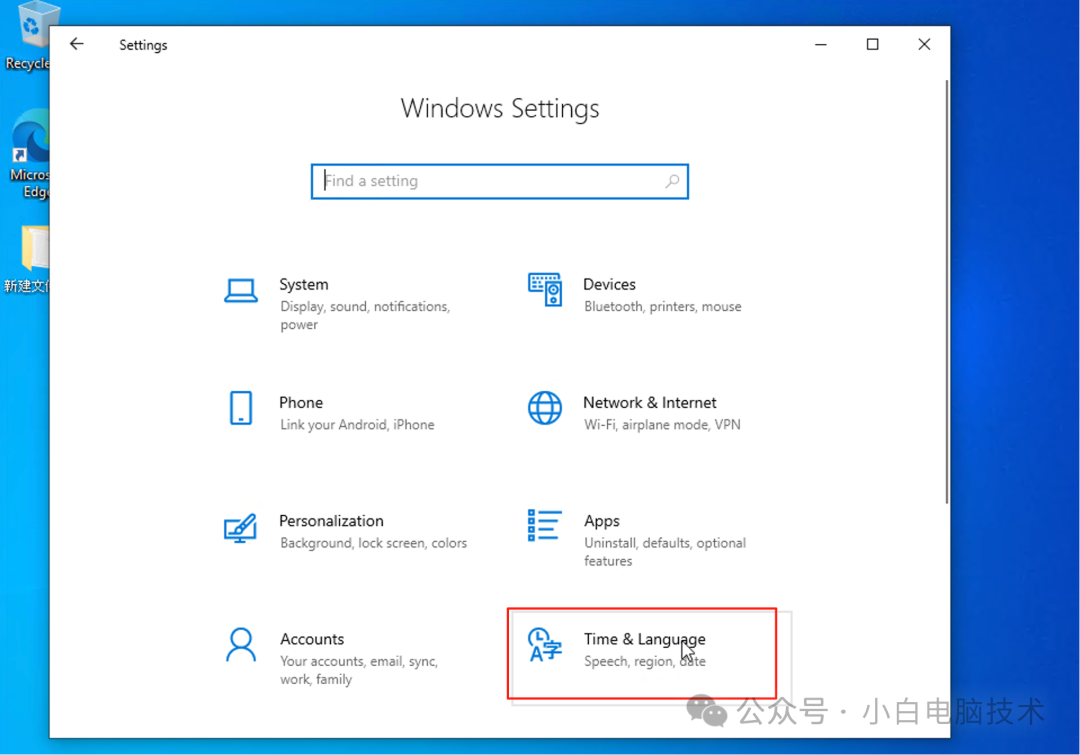Open Accounts title text
Screen dimensions: 1080x755
pyautogui.click(x=312, y=639)
